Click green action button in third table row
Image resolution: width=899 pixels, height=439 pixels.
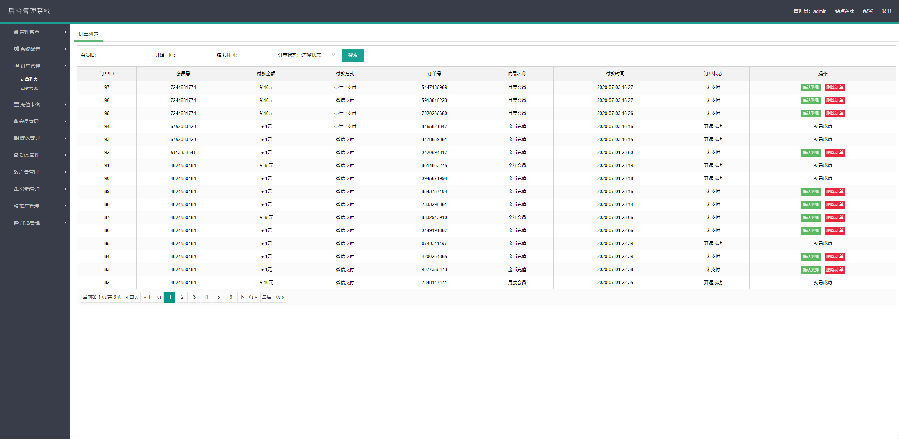pyautogui.click(x=811, y=113)
